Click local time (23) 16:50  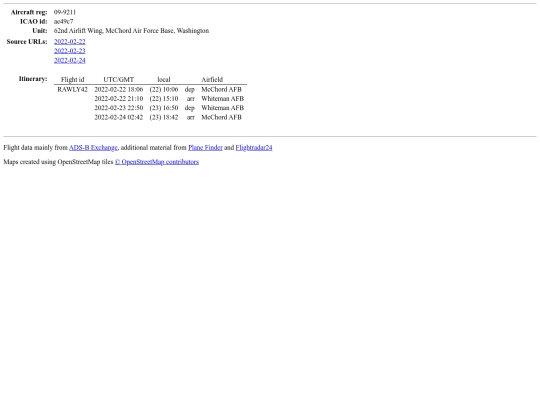click(164, 108)
